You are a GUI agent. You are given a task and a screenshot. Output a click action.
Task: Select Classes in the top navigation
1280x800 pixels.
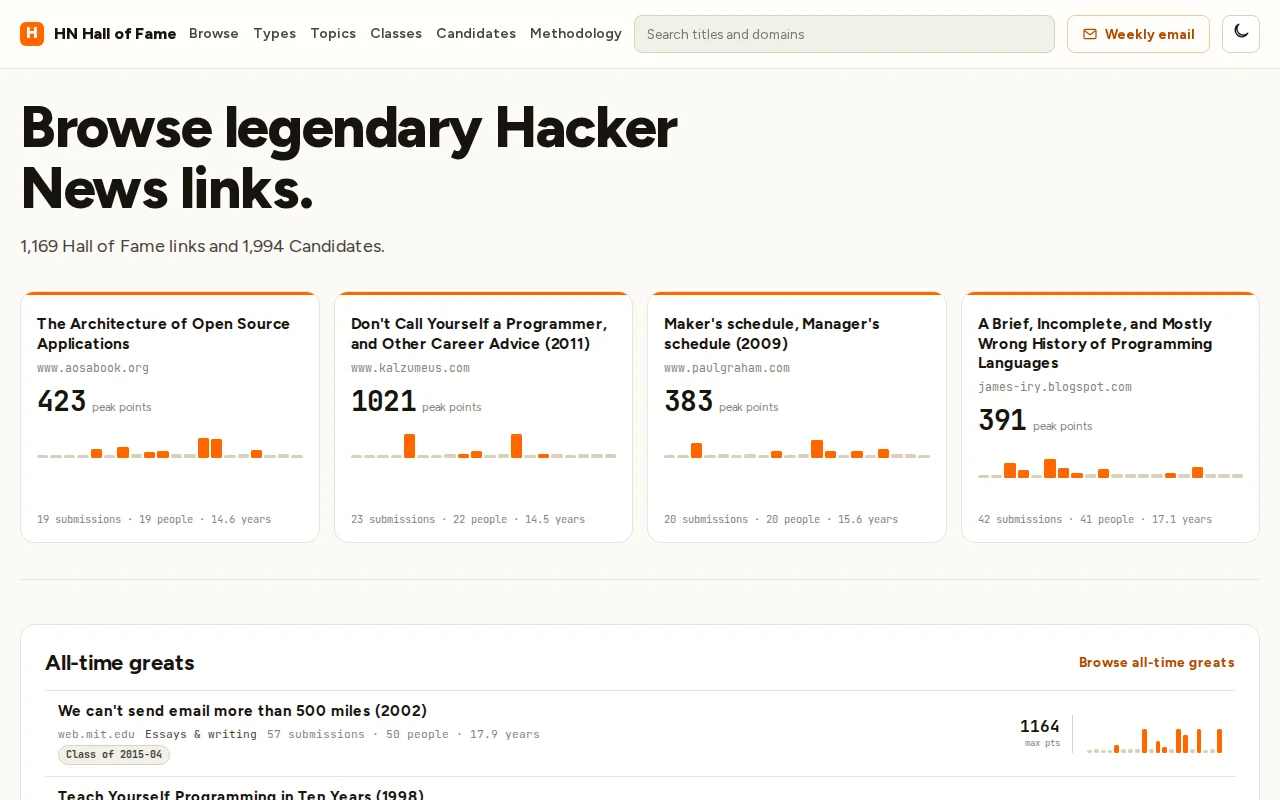(x=396, y=34)
